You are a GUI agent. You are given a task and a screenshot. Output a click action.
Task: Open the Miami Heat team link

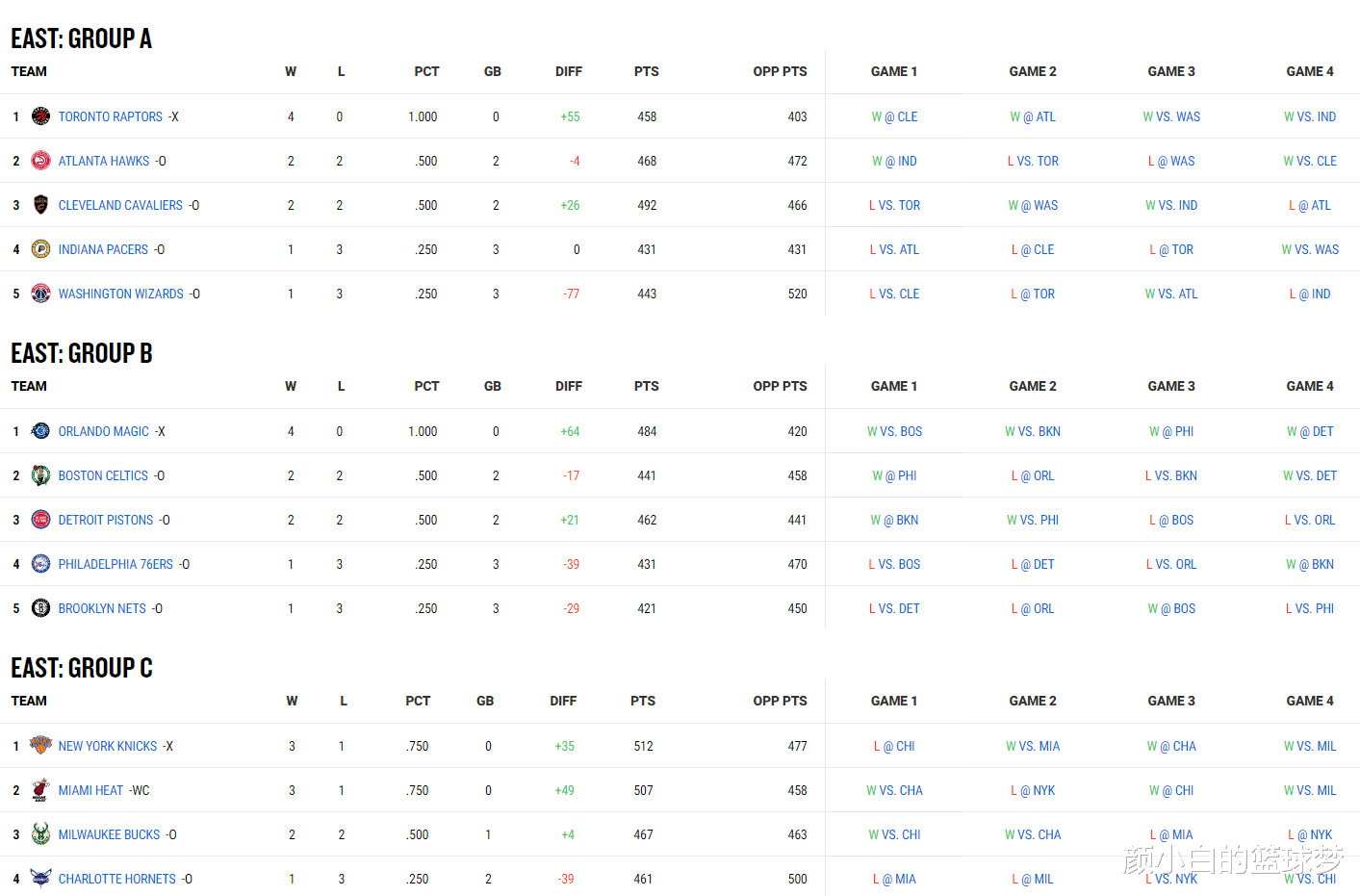pos(90,790)
